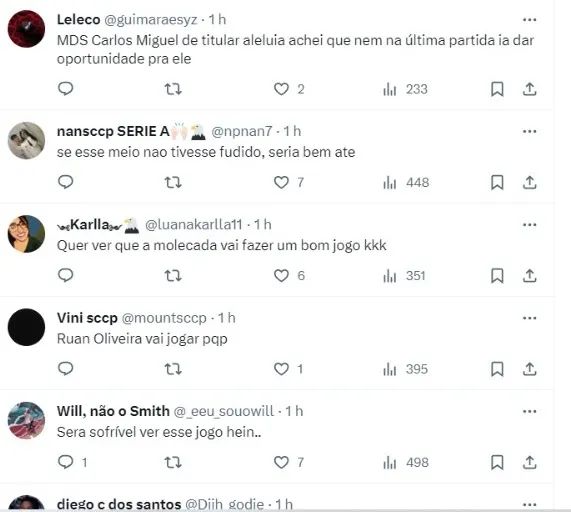The width and height of the screenshot is (571, 512).
Task: Share the nansccp SERIE A tweet
Action: 529,182
